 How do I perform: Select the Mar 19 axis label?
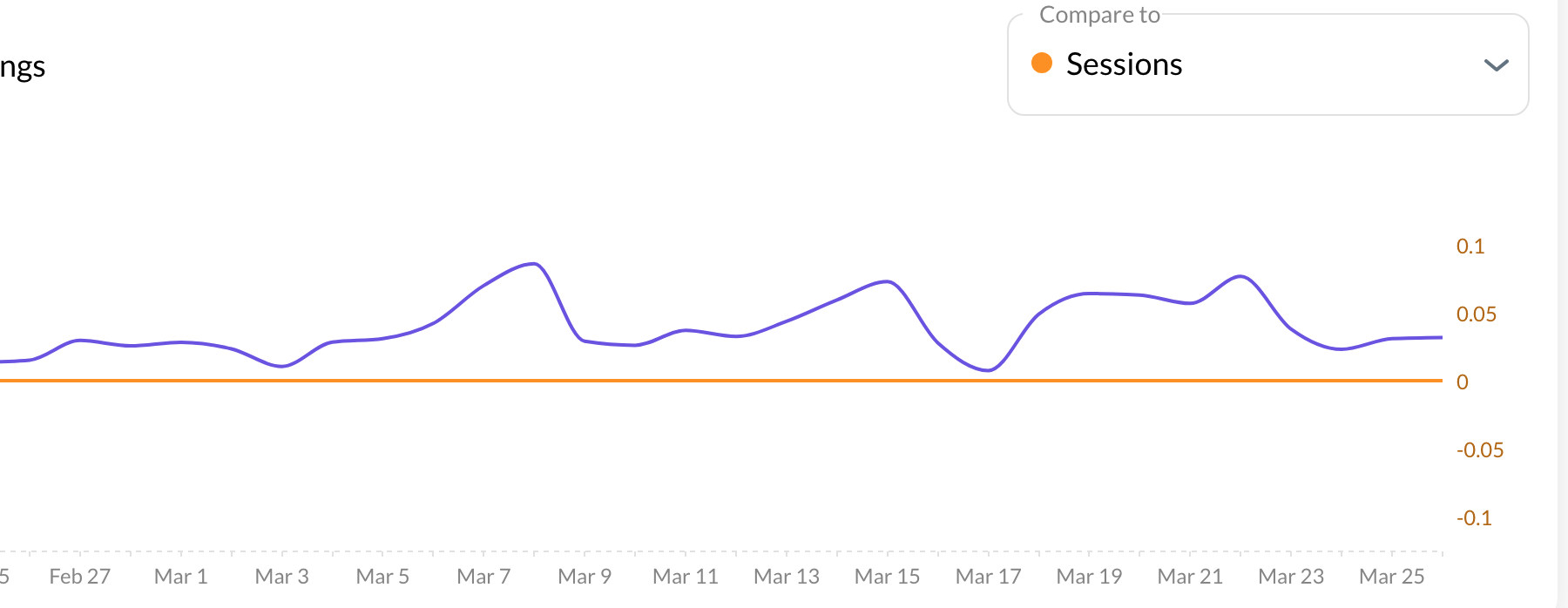[x=1089, y=577]
